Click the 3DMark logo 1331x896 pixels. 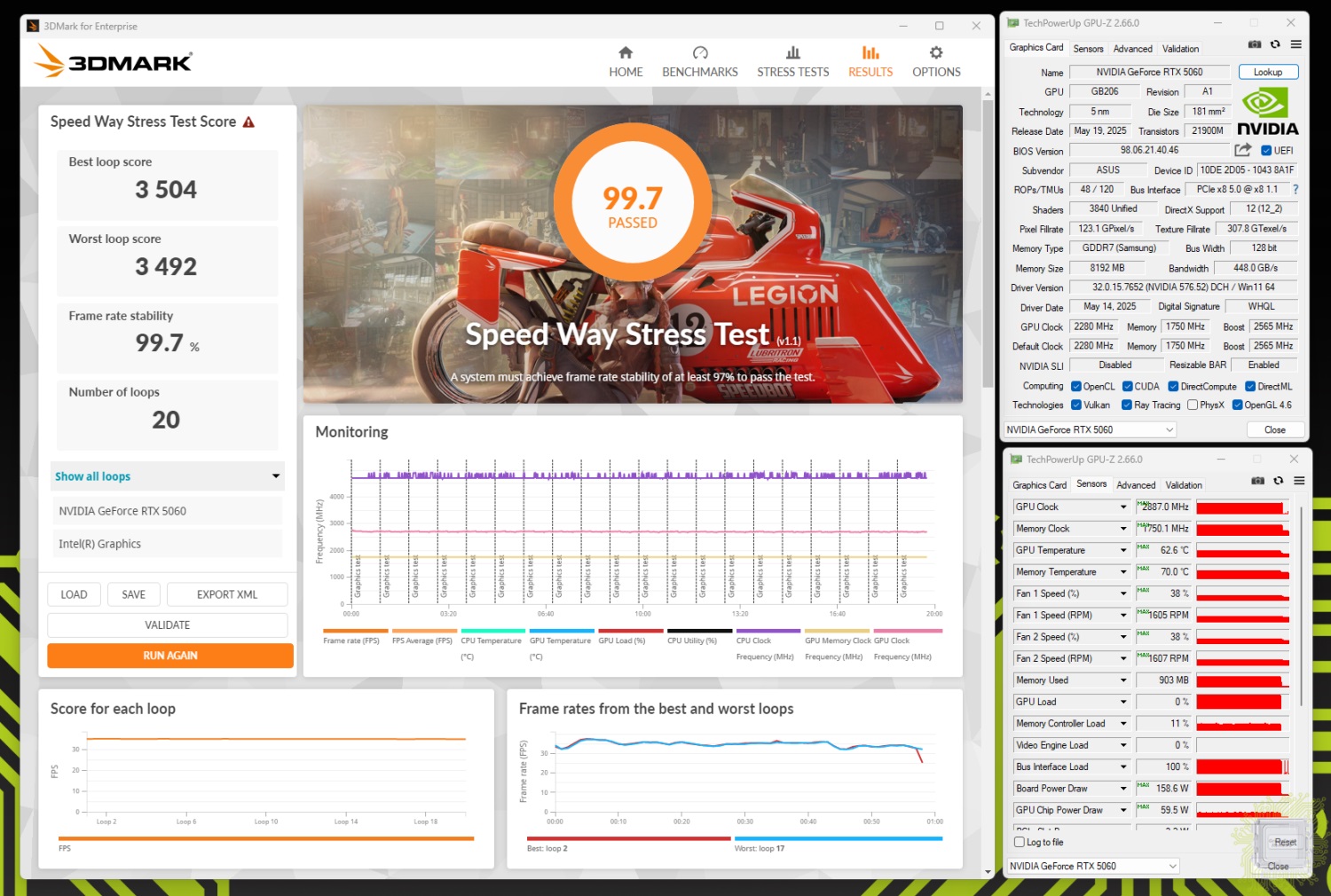[113, 61]
